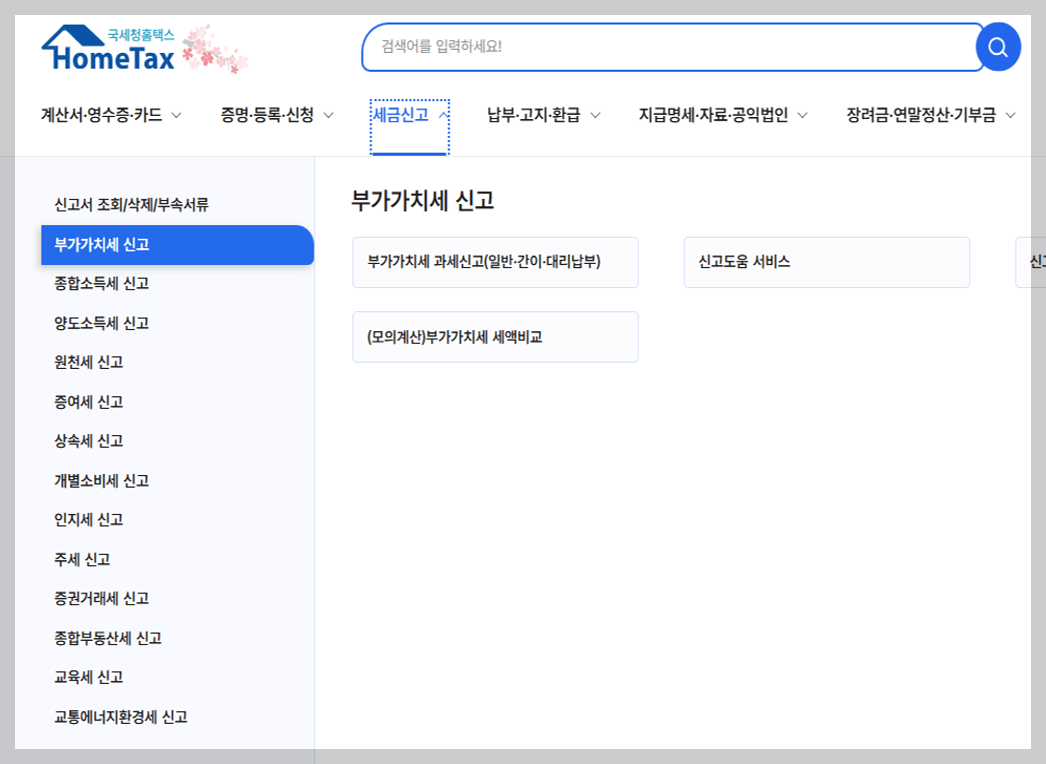Expand the 지급명세·자료·공익법인 dropdown
The image size is (1046, 764).
tap(719, 114)
